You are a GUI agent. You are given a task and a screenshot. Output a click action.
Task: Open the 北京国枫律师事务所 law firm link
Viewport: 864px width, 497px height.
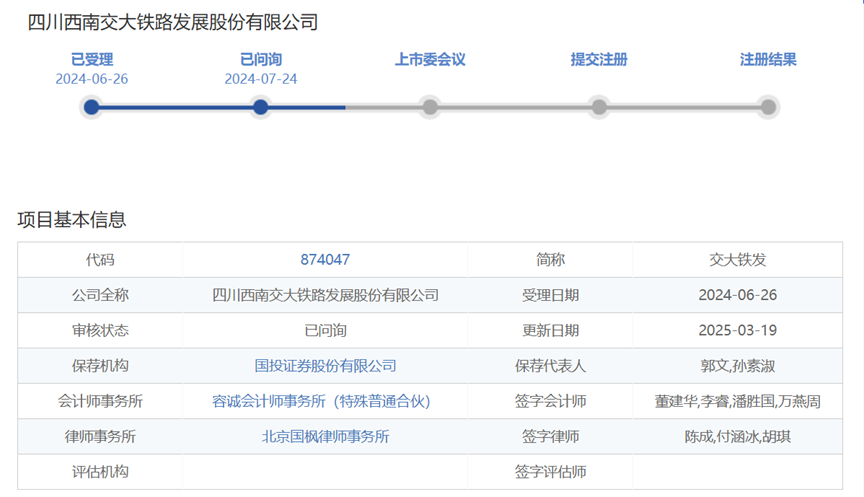325,436
